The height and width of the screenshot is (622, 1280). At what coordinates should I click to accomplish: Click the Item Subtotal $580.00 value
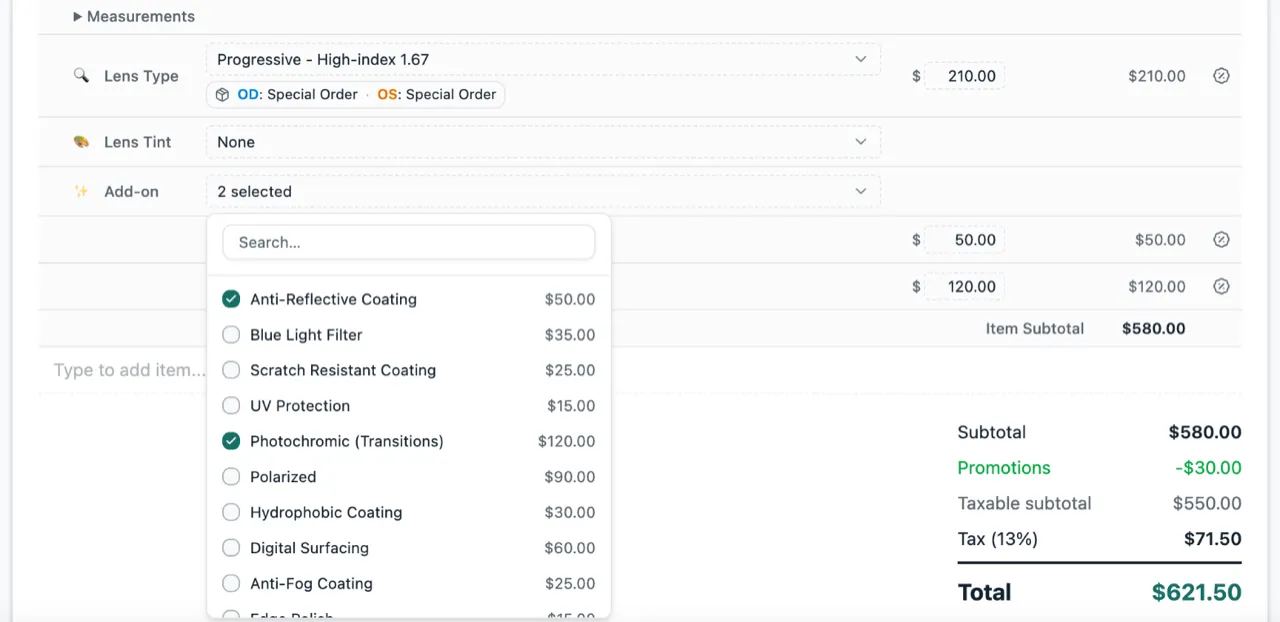pos(1154,328)
